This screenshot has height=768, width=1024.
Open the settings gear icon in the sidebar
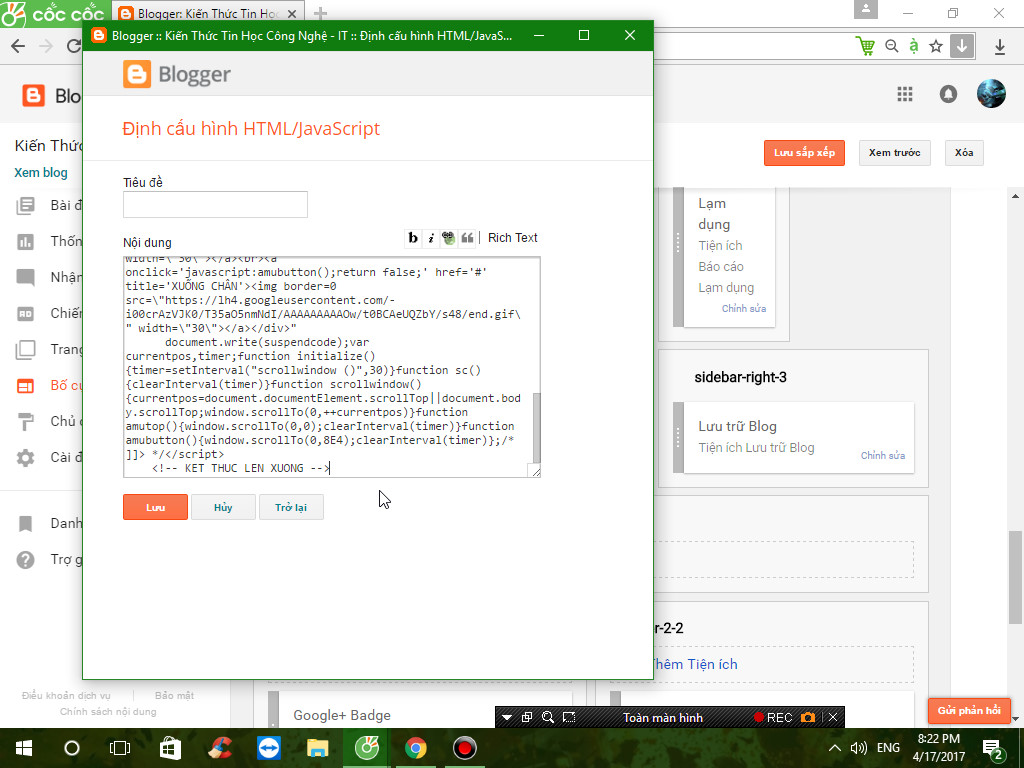25,458
